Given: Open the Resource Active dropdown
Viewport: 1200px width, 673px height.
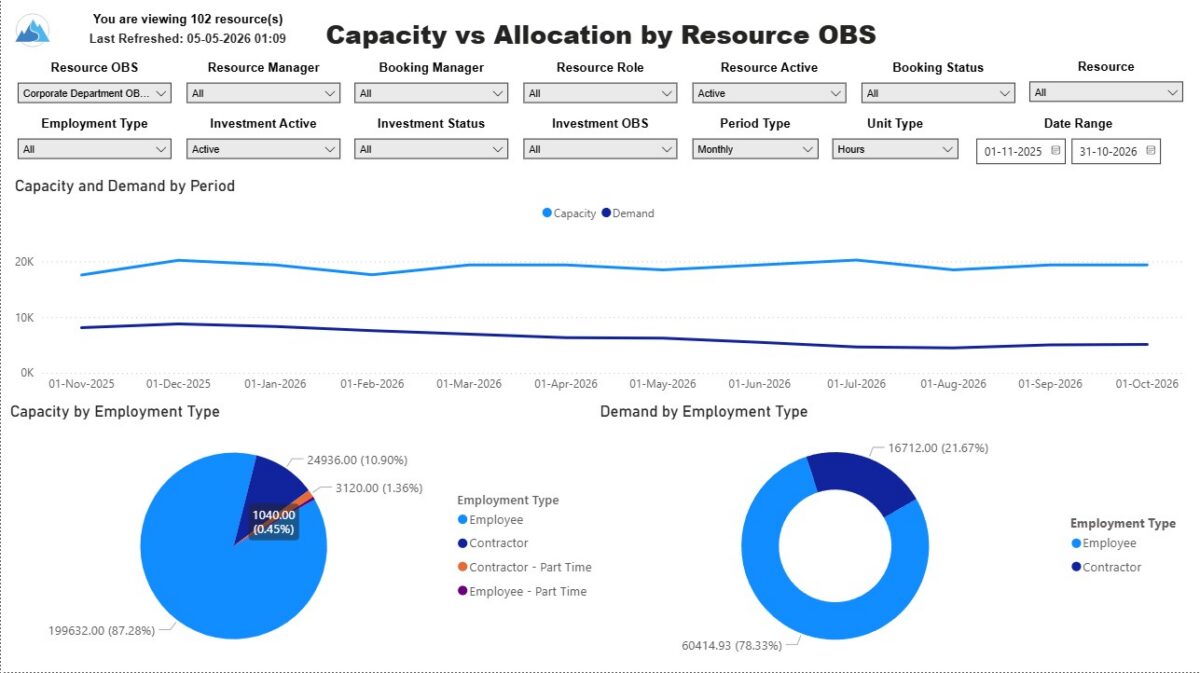Looking at the screenshot, I should coord(769,93).
